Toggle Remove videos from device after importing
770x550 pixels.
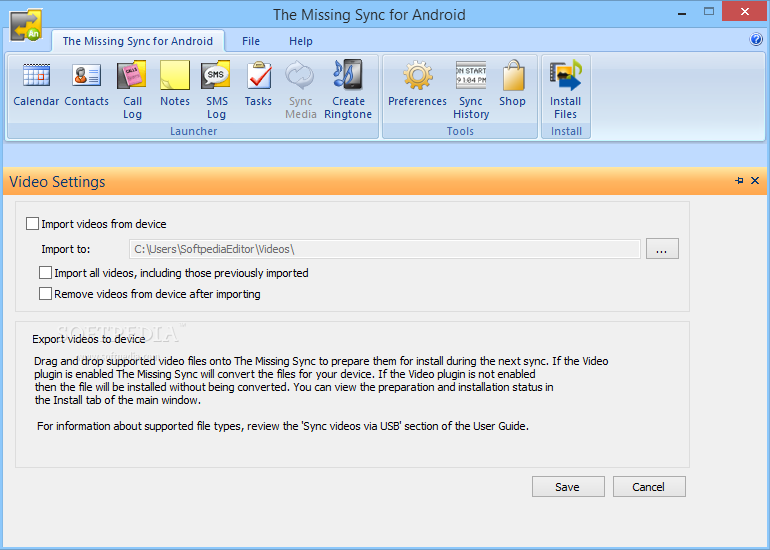45,294
